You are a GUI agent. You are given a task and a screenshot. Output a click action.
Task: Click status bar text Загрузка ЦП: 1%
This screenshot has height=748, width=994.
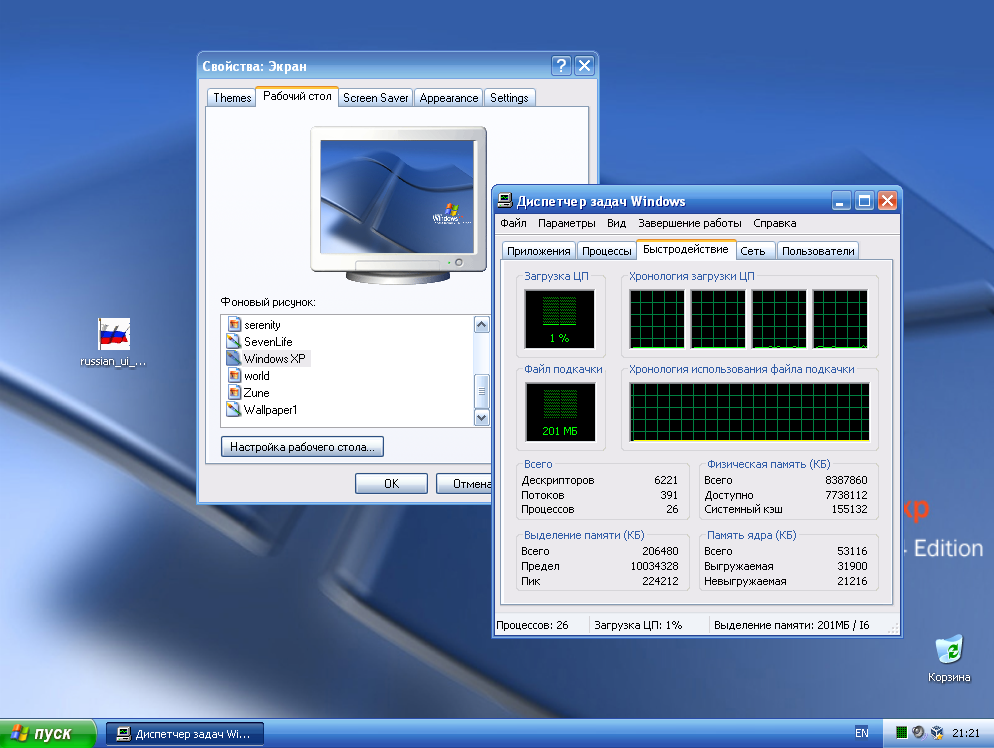pyautogui.click(x=638, y=625)
